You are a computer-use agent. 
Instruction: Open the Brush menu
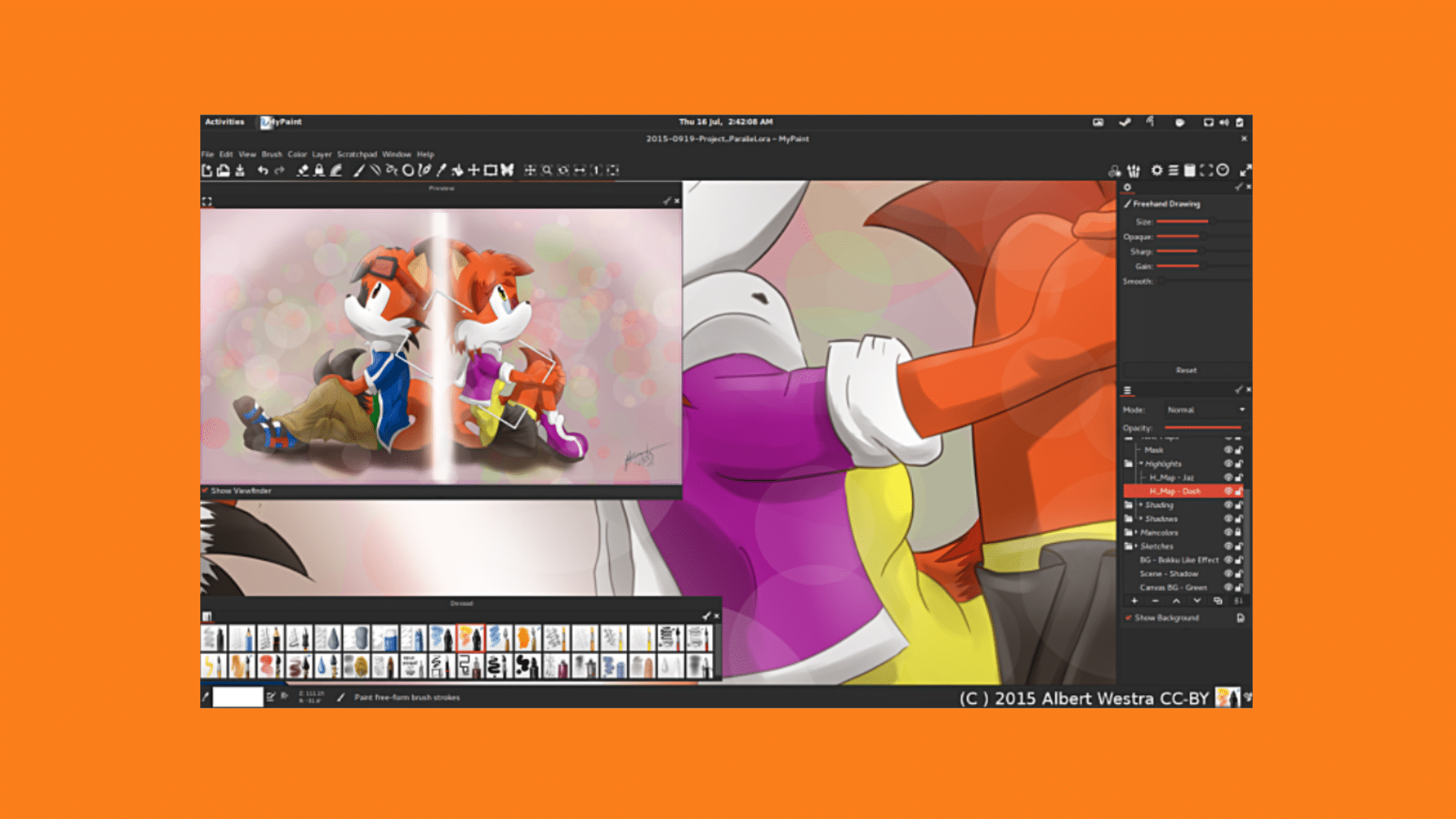[271, 154]
